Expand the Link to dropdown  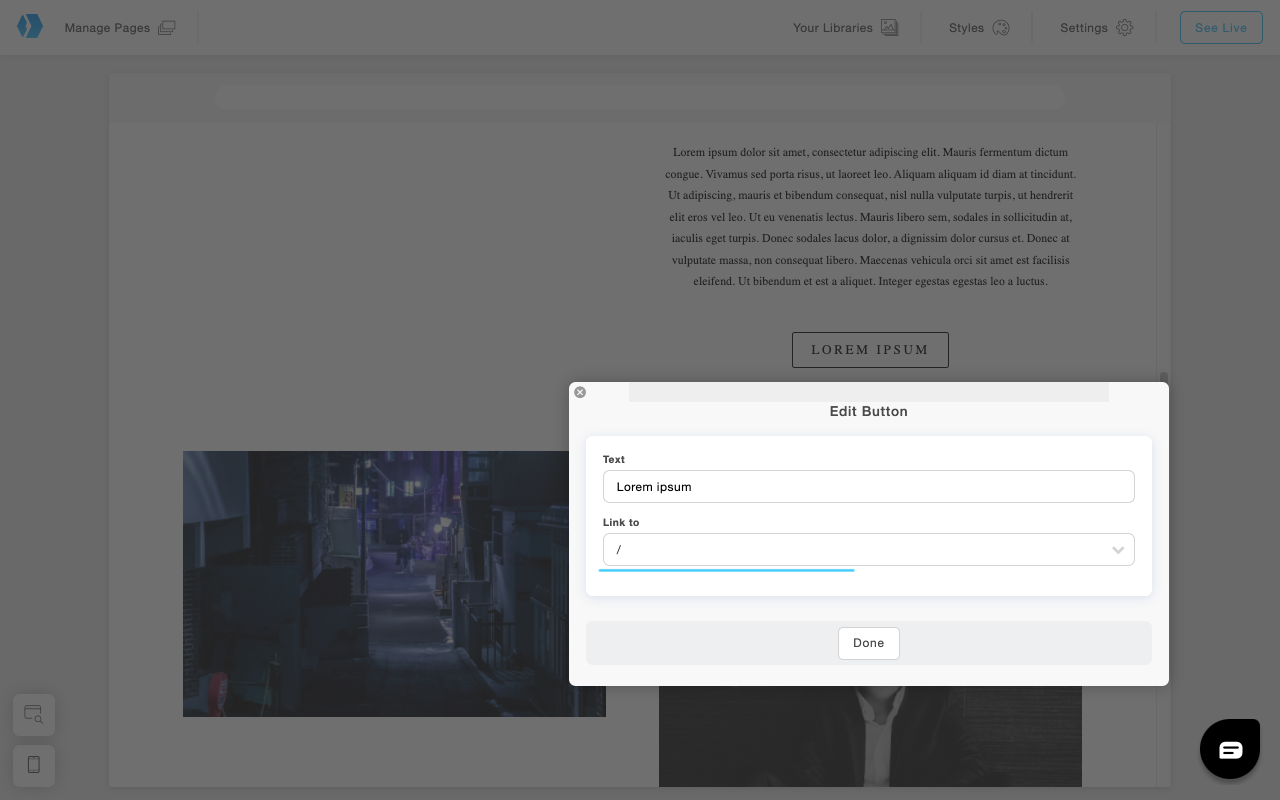pos(868,549)
